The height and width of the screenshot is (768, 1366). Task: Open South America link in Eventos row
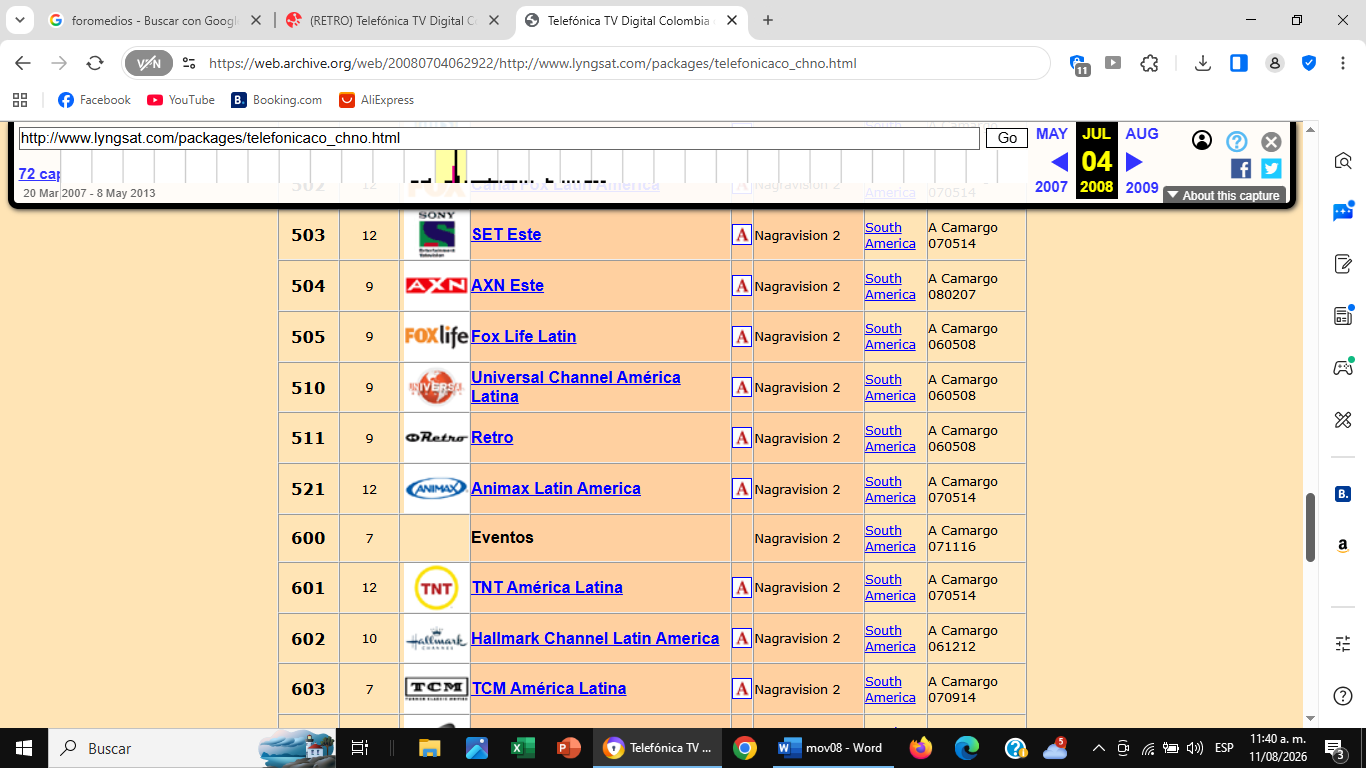pyautogui.click(x=890, y=538)
